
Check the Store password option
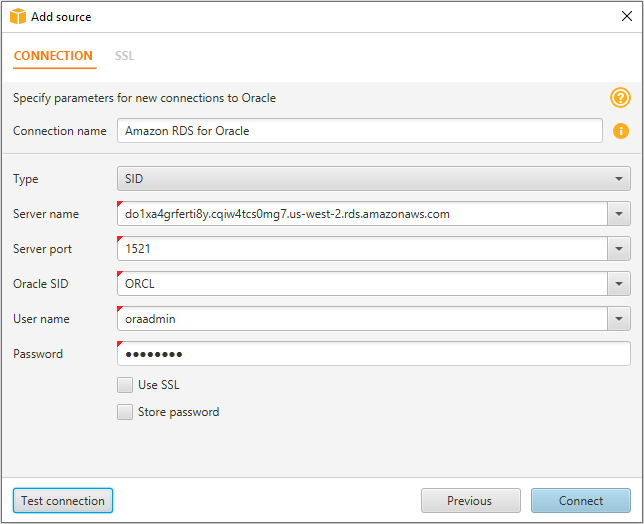pyautogui.click(x=125, y=412)
